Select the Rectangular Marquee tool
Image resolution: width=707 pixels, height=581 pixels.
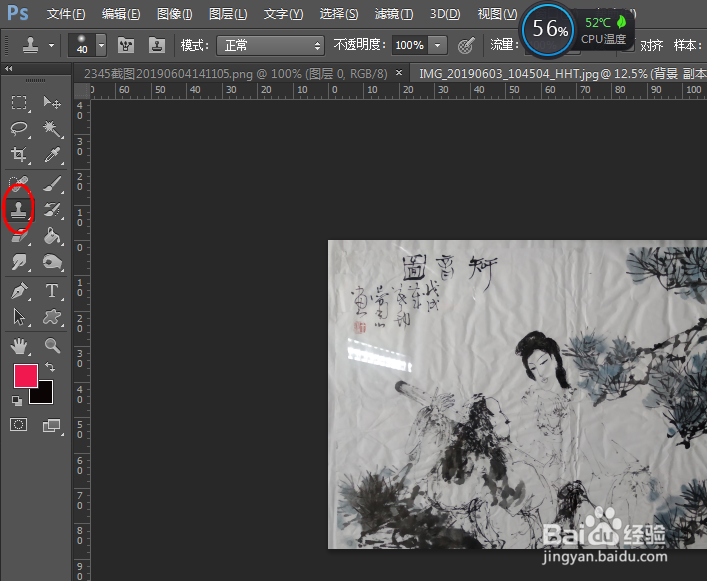tap(19, 103)
